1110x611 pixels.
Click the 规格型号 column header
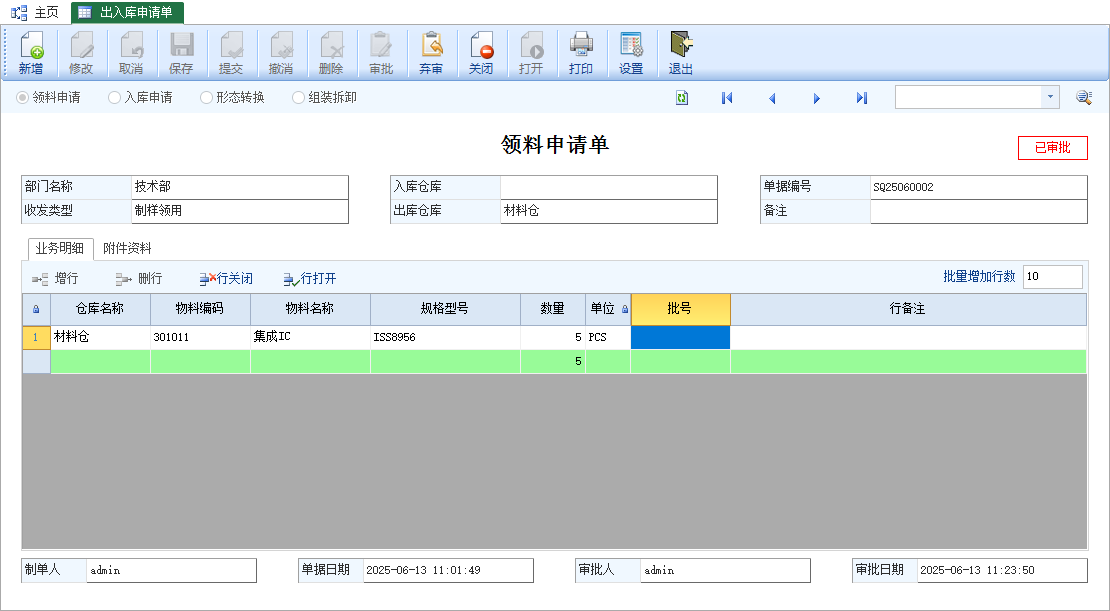click(445, 309)
